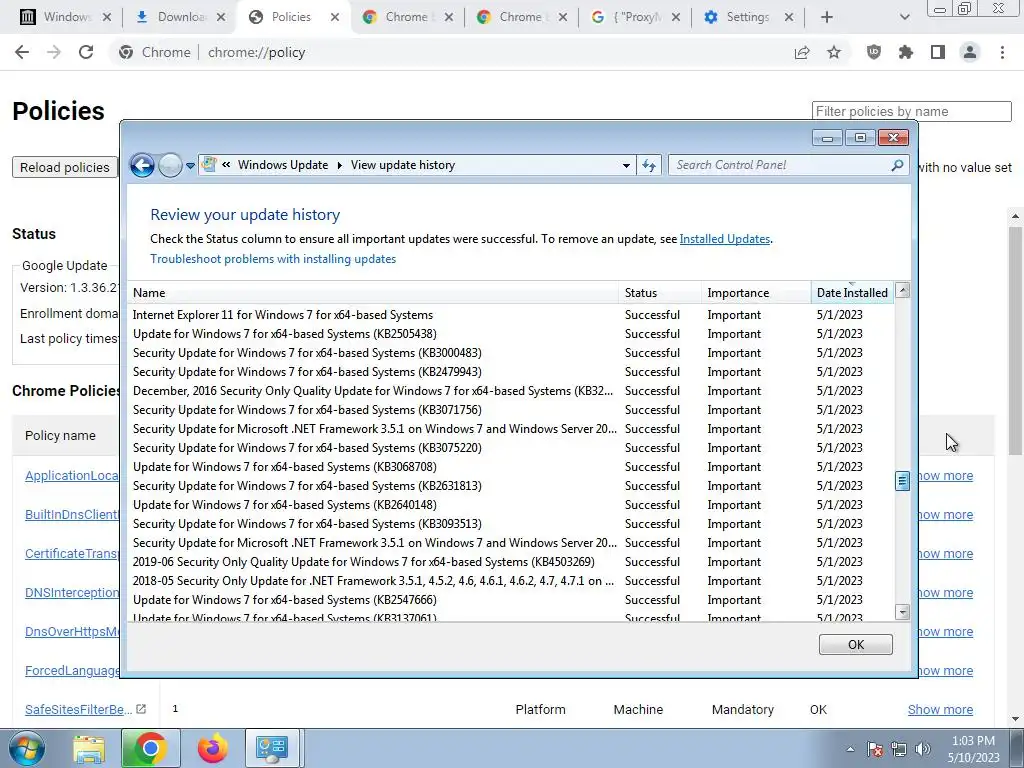Click the breadcrumb chevron before Windows Update

[226, 165]
